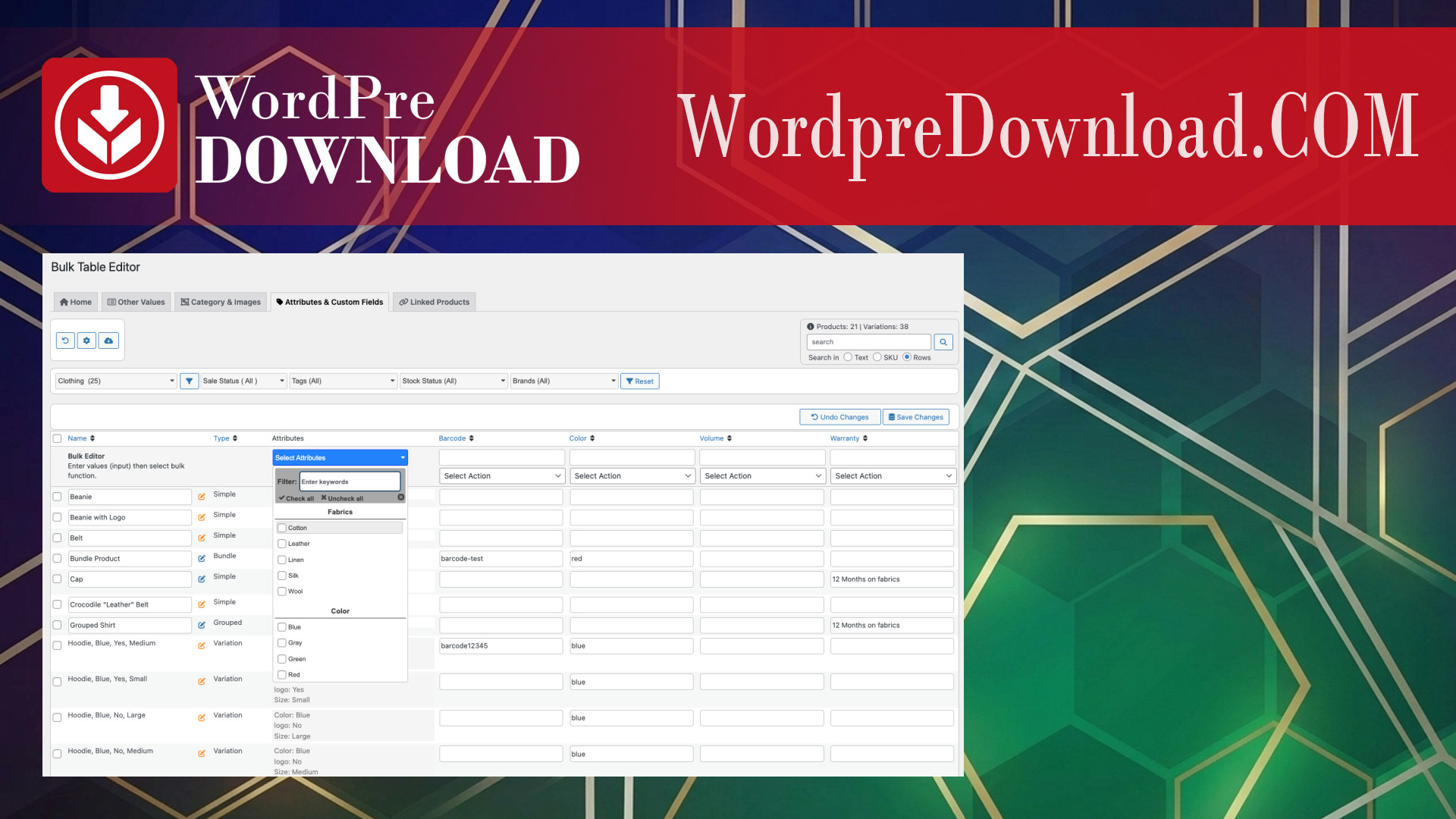Sort by Name using sort arrows

click(x=93, y=438)
